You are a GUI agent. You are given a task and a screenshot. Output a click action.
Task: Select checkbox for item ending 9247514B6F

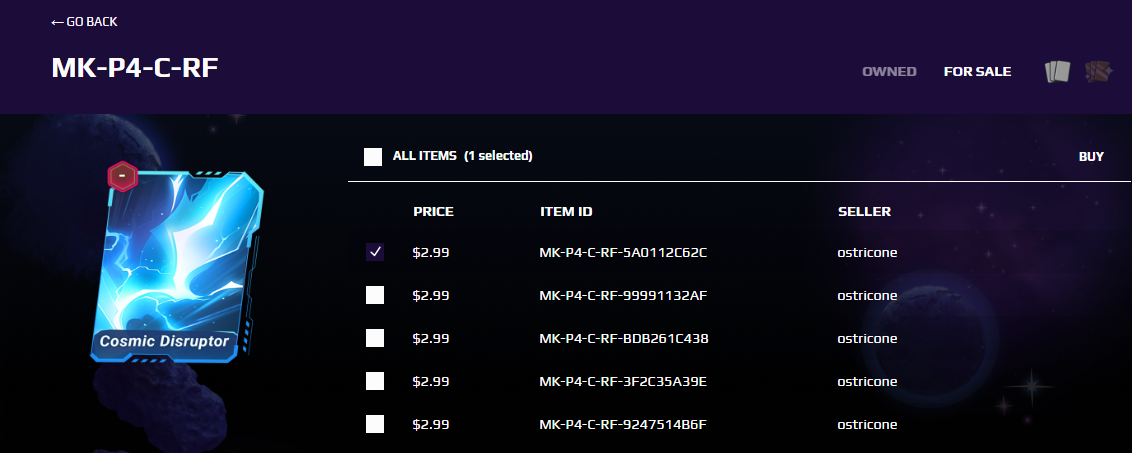coord(375,424)
